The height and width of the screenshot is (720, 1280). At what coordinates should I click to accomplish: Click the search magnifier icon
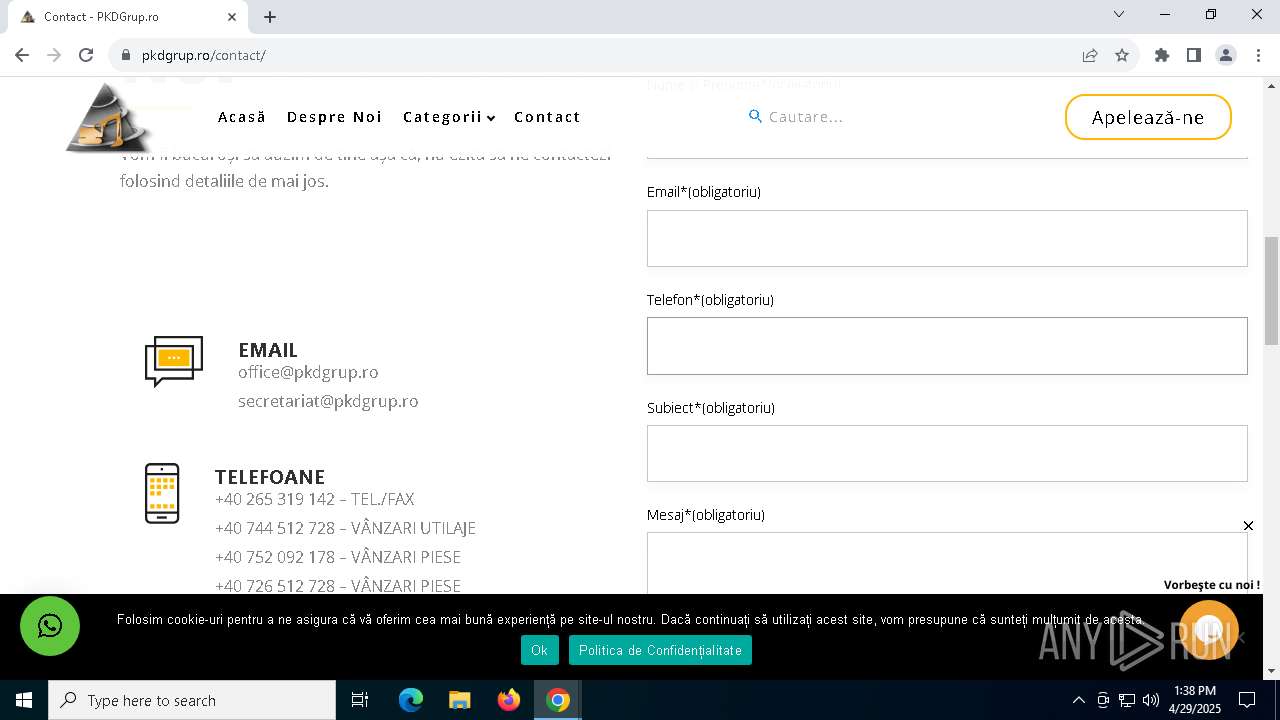756,117
